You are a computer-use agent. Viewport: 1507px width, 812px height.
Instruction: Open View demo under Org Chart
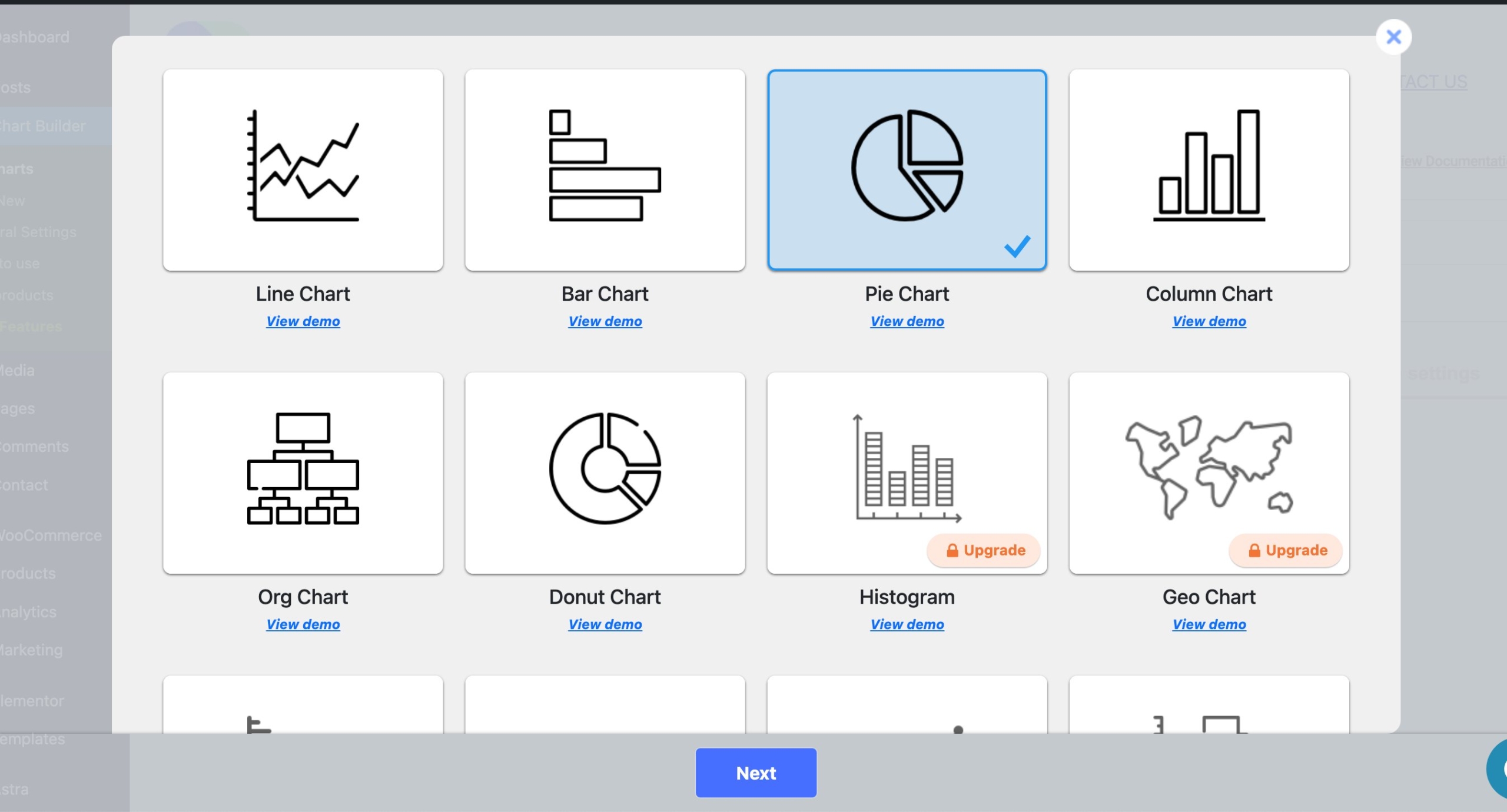coord(303,624)
